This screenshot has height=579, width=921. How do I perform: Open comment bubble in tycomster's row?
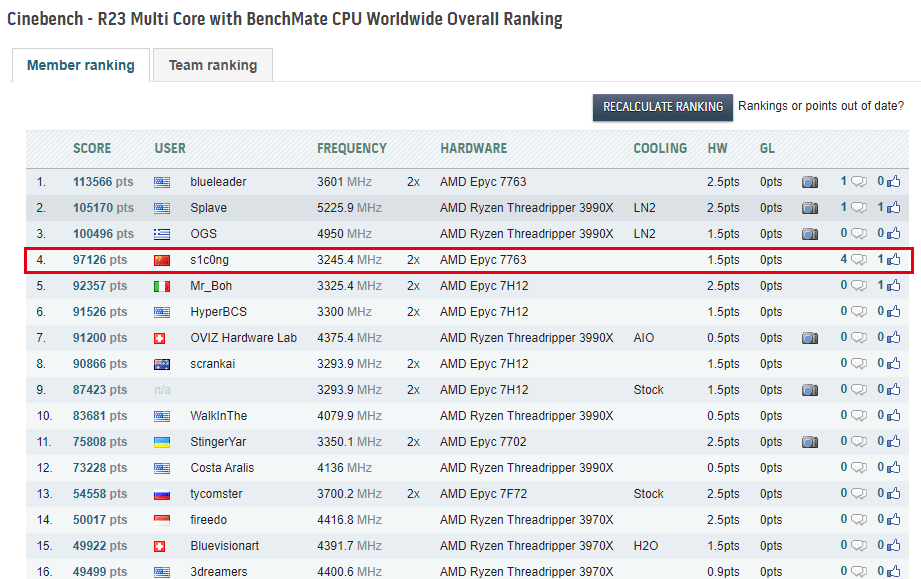[859, 494]
